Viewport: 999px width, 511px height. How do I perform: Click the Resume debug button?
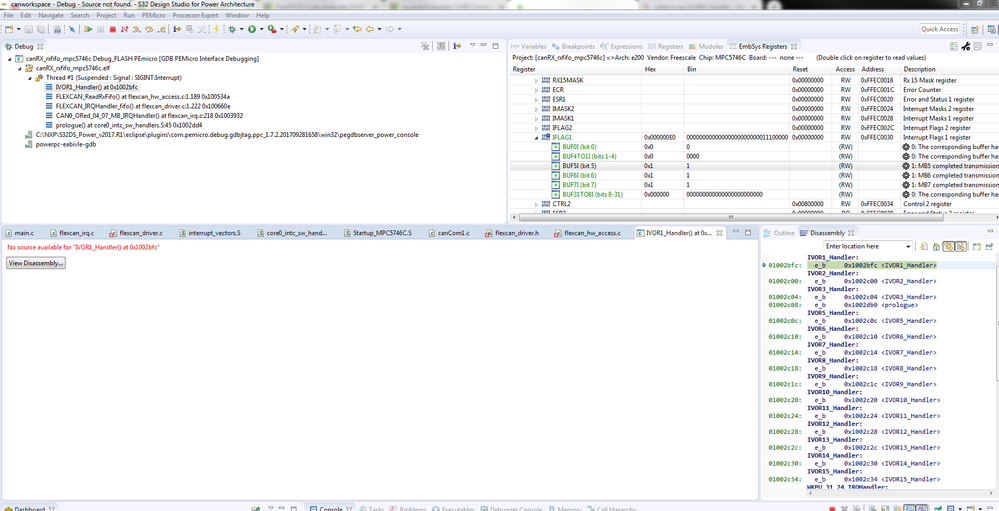(x=89, y=29)
